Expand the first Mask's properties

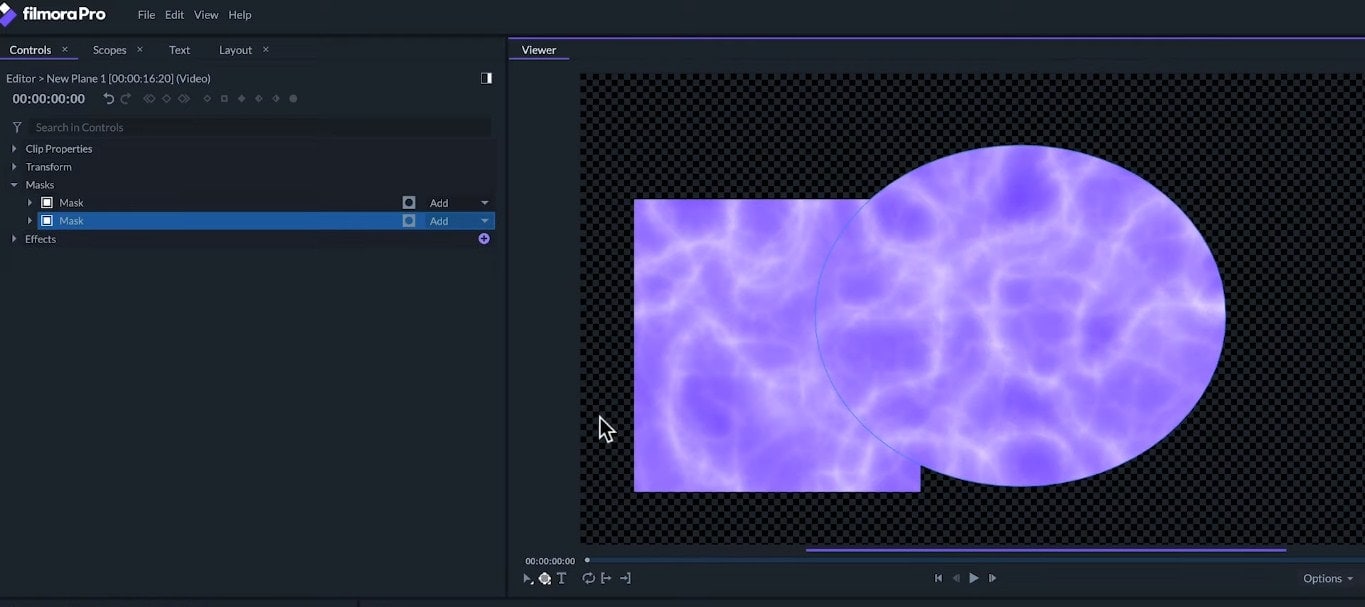point(30,203)
